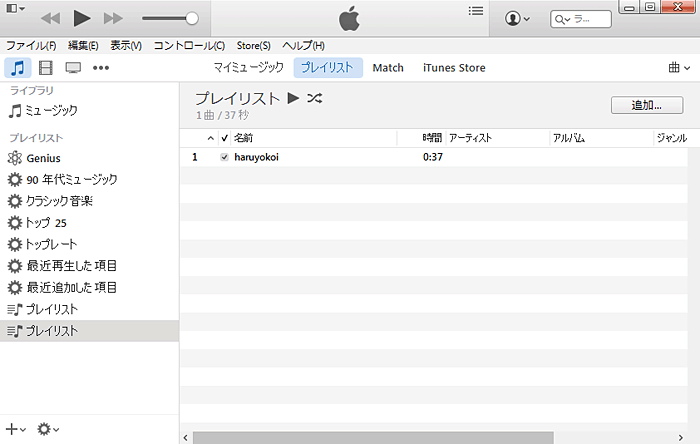Open the add playlist plus menu

(16, 429)
